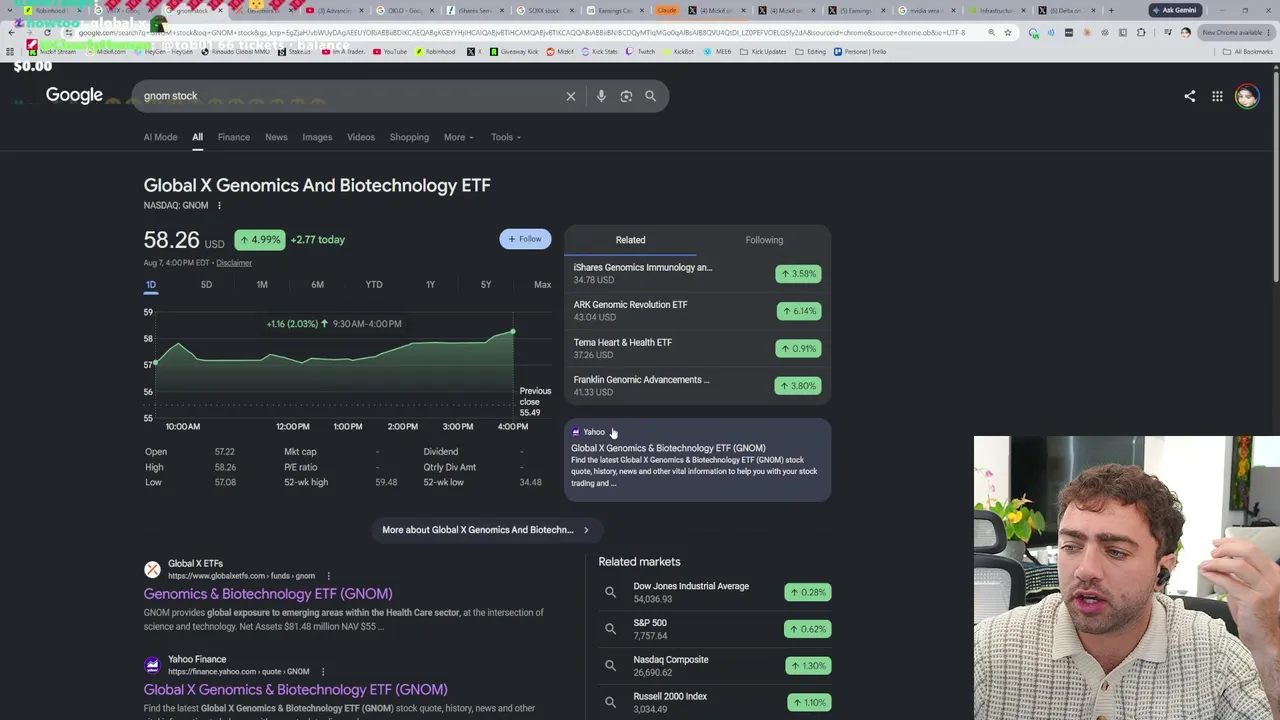Open options for the Global X ETFs result
This screenshot has width=1280, height=720.
328,576
